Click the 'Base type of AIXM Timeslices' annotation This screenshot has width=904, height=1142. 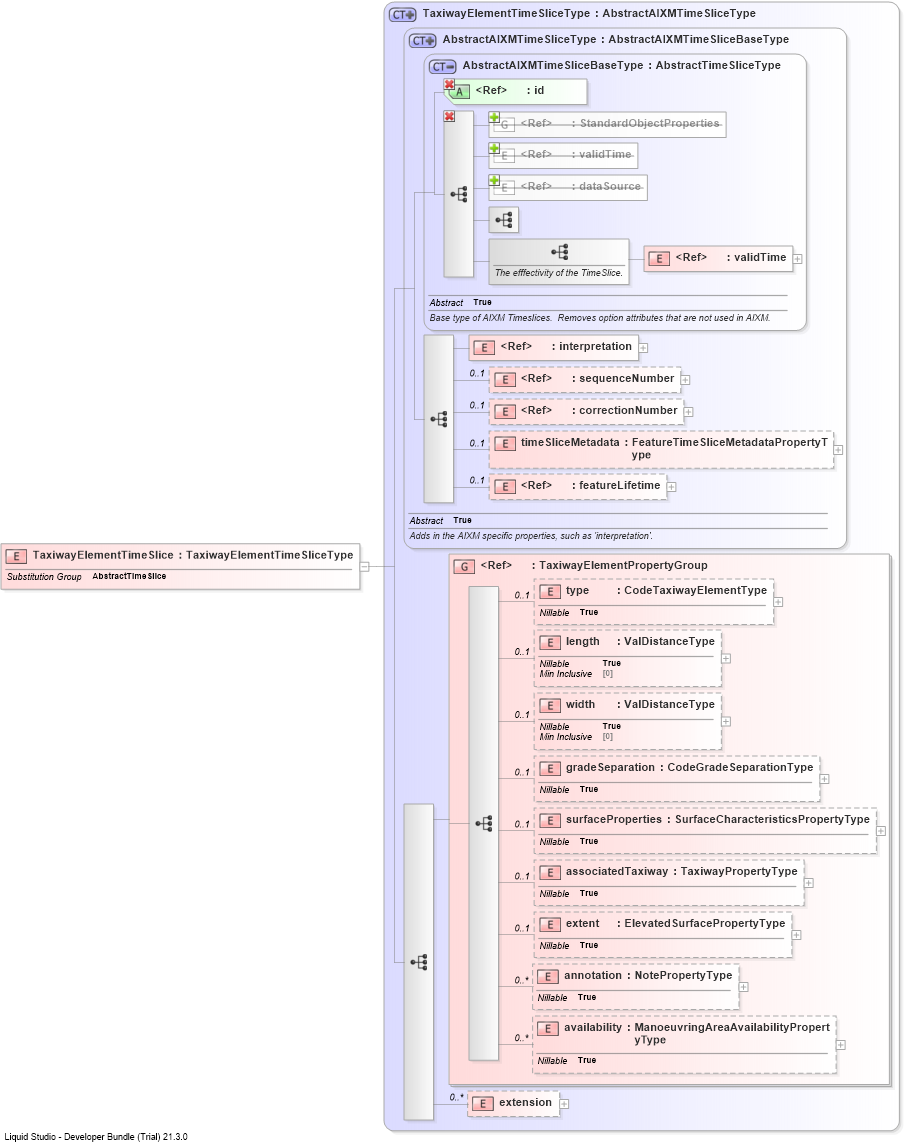coord(600,318)
